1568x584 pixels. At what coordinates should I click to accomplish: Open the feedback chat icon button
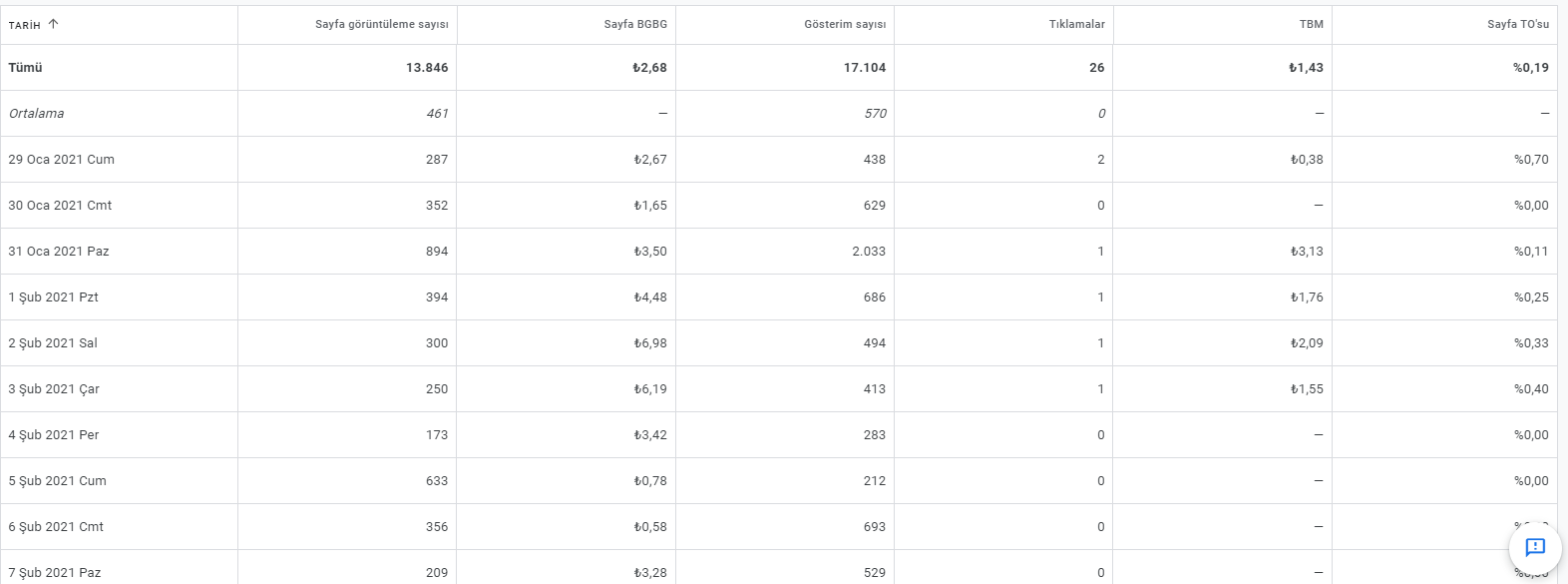(x=1535, y=547)
